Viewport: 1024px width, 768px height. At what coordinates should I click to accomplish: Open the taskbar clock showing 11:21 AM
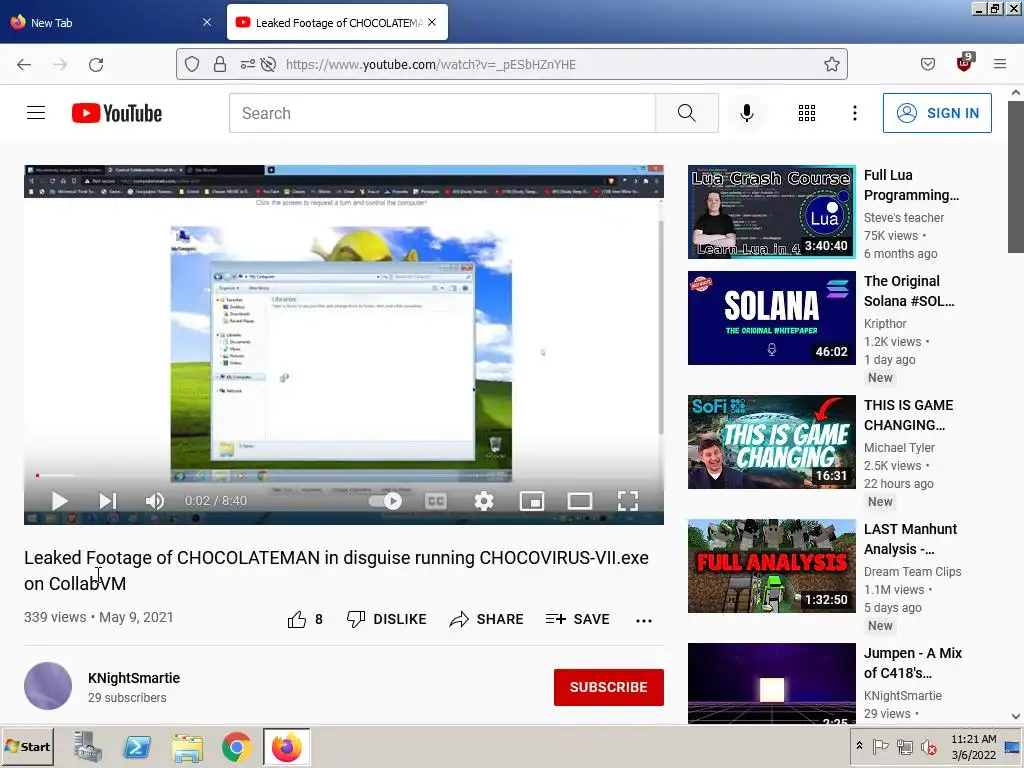tap(974, 746)
